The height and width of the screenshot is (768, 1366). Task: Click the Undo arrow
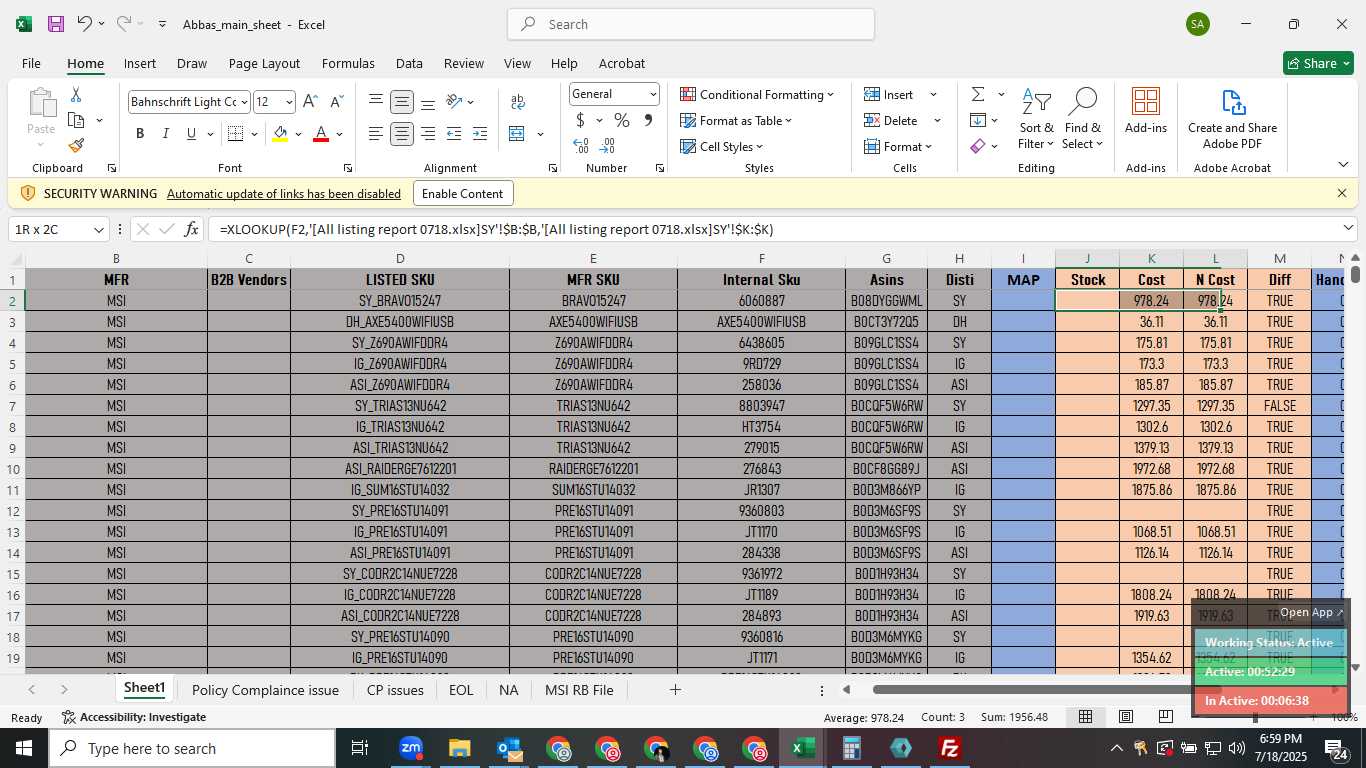coord(85,24)
